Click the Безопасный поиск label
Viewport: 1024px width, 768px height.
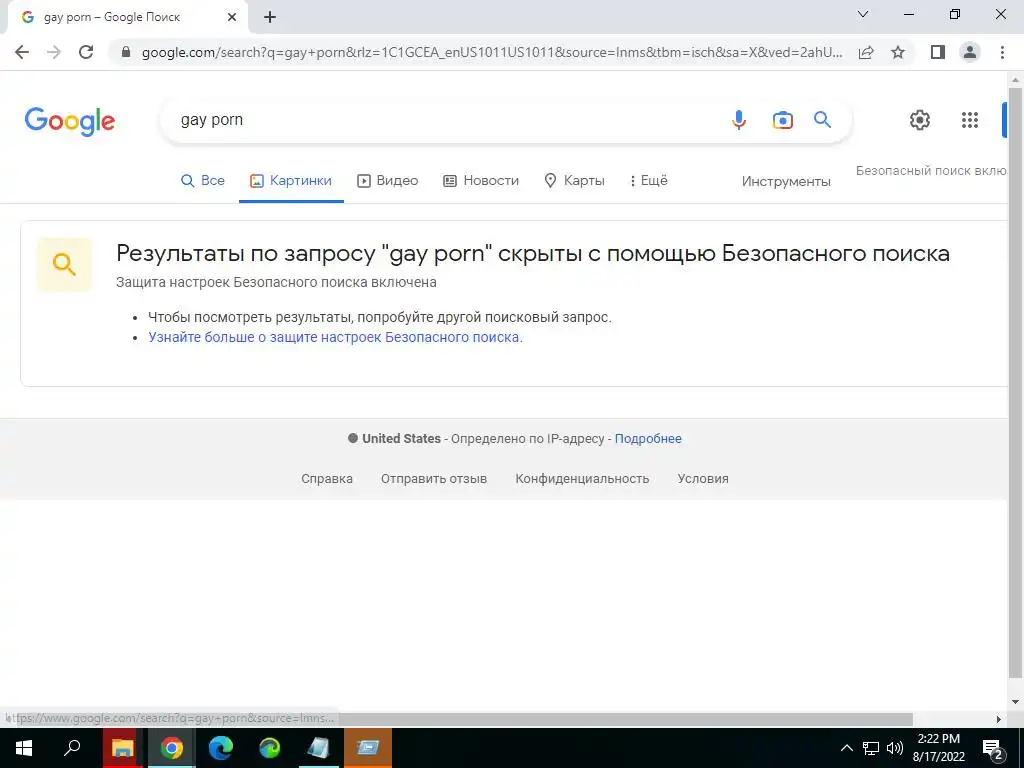(x=932, y=170)
